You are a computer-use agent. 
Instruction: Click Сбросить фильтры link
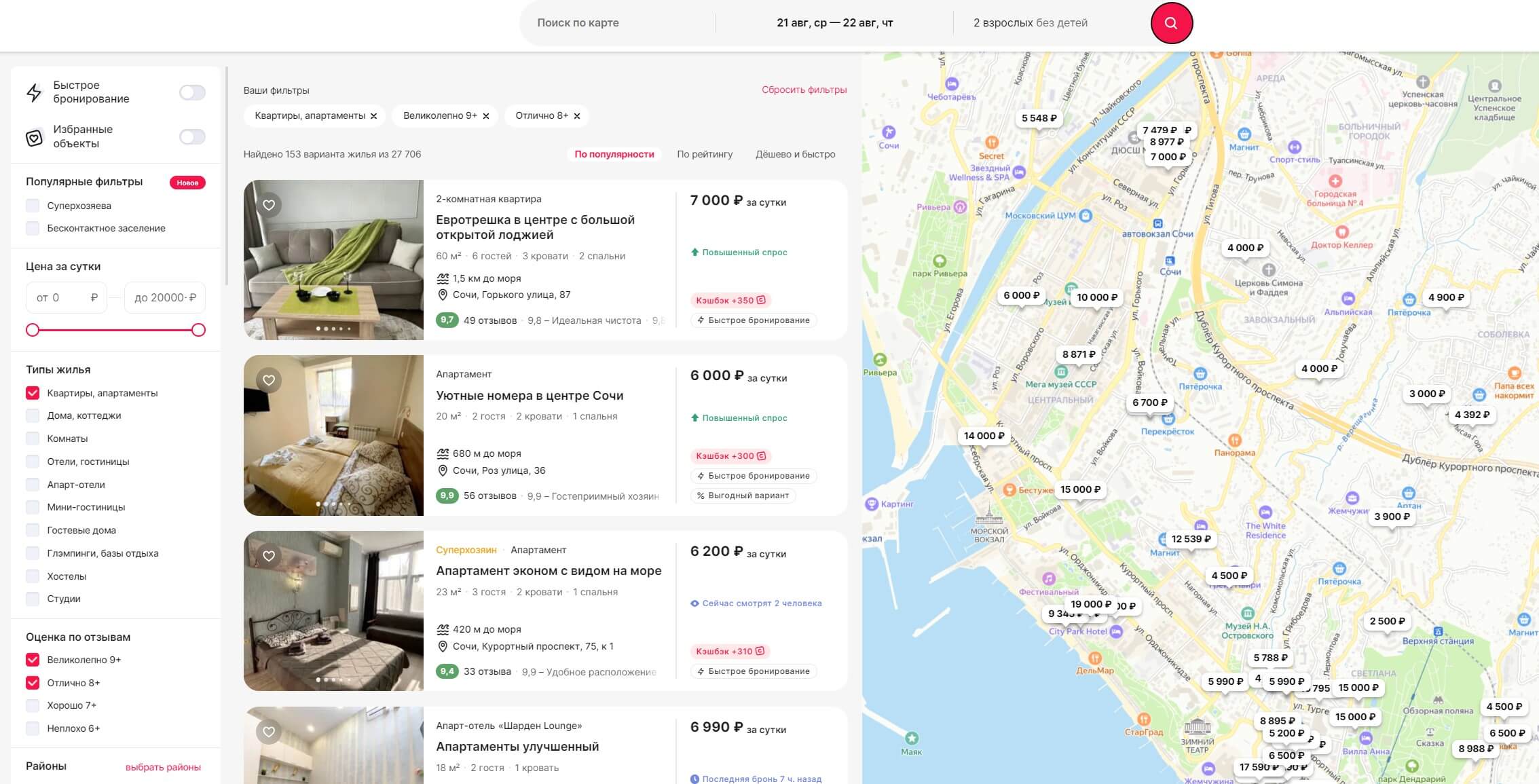pos(804,90)
